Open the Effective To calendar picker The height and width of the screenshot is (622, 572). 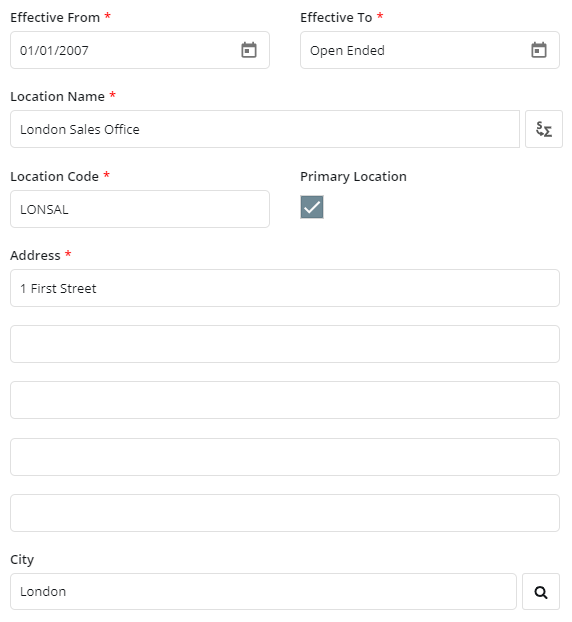[x=539, y=50]
